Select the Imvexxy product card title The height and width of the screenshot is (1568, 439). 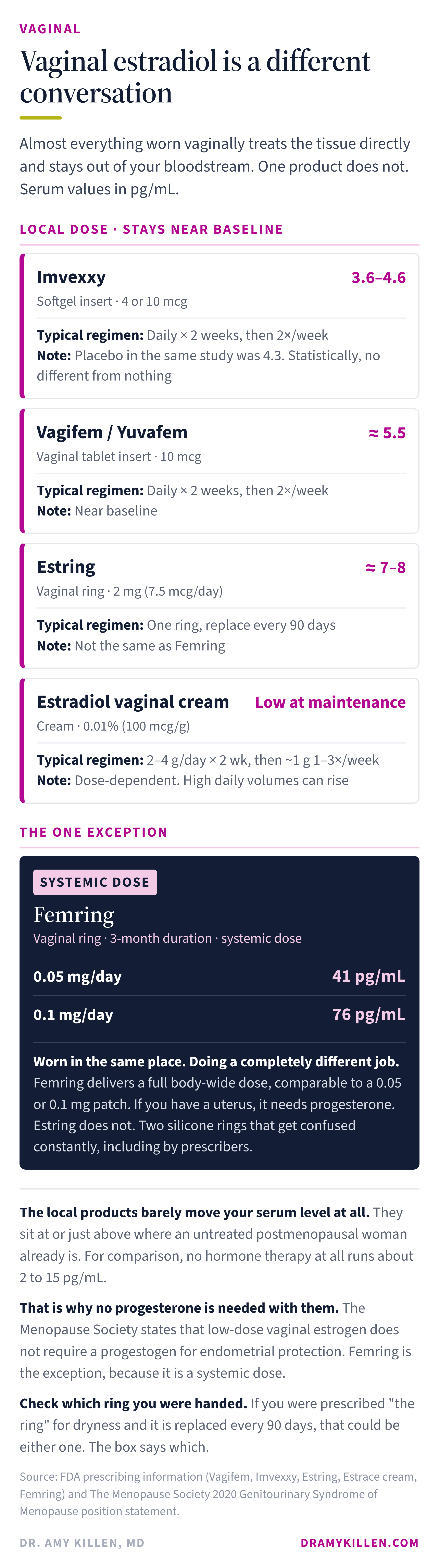pyautogui.click(x=71, y=278)
